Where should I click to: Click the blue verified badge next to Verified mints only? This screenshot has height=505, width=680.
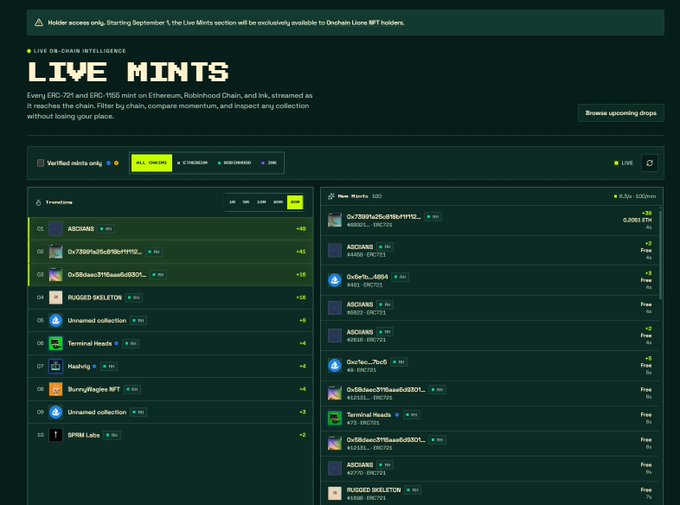click(108, 163)
